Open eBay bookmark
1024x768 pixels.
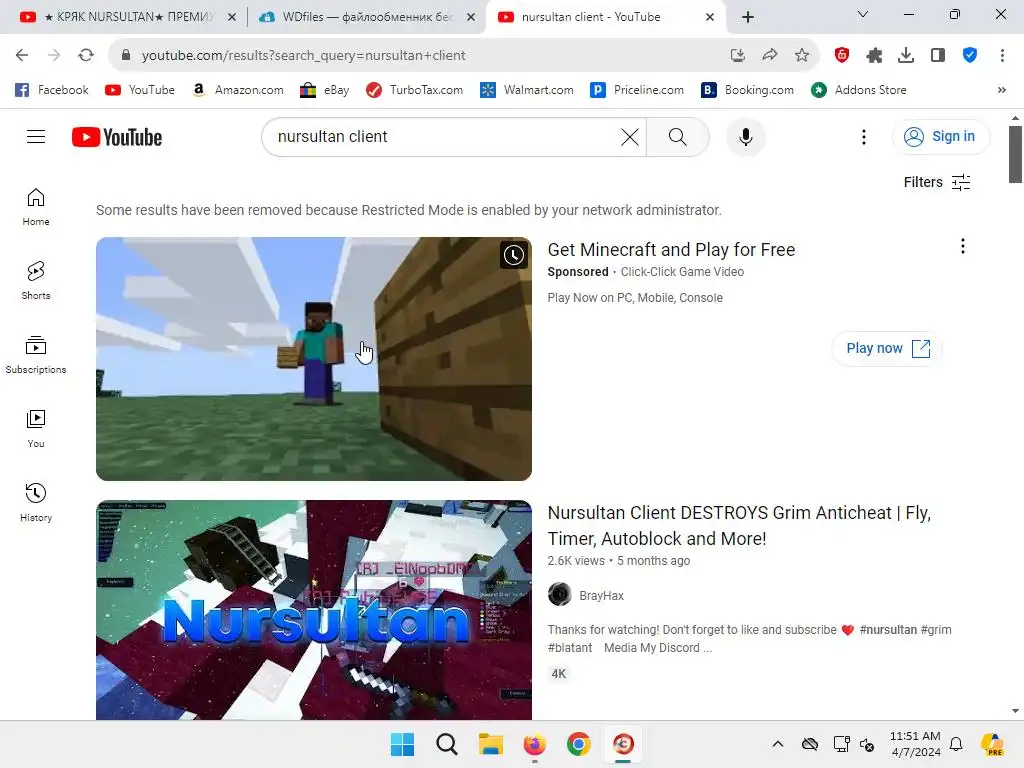coord(325,90)
